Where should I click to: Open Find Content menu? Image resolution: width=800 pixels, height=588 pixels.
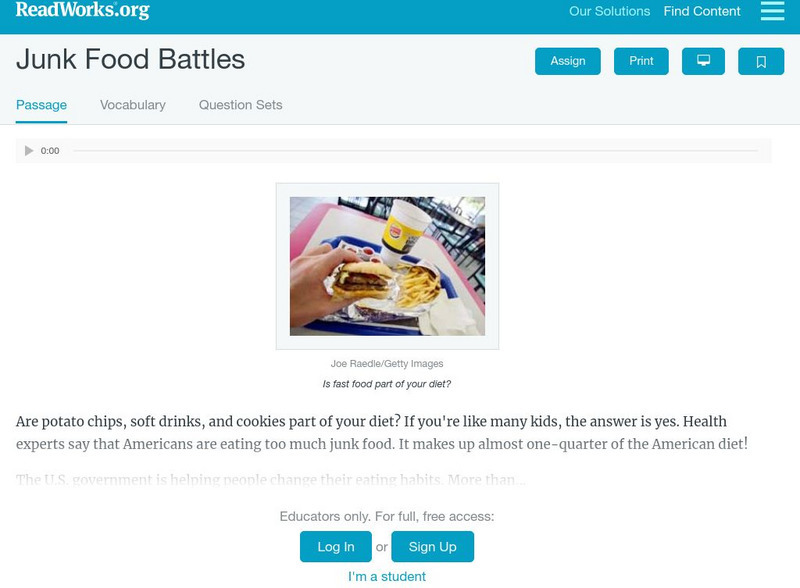702,12
